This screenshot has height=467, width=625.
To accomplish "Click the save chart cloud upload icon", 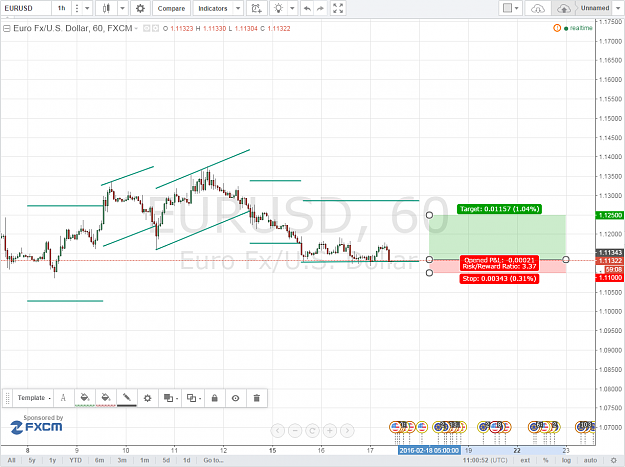I will pyautogui.click(x=564, y=8).
